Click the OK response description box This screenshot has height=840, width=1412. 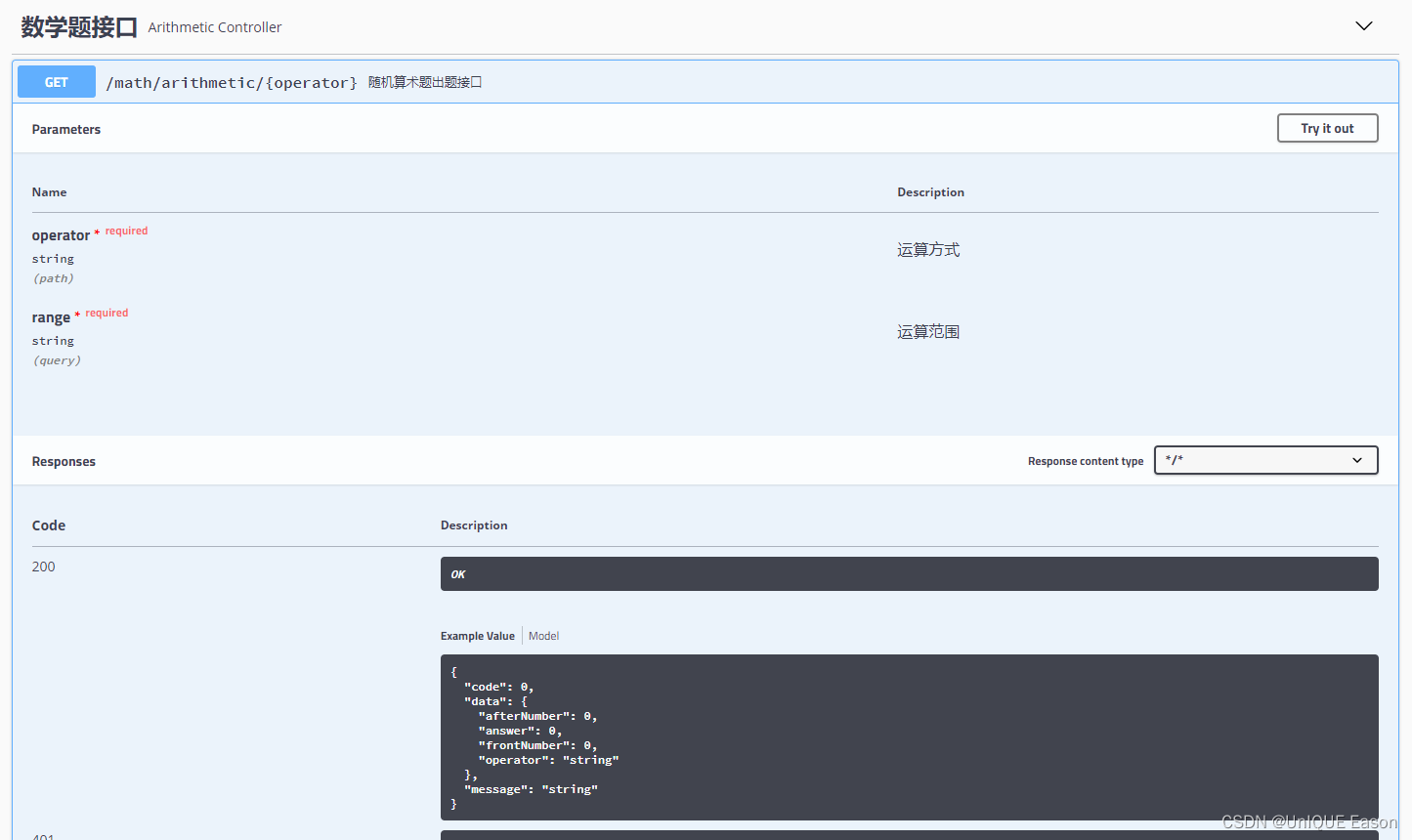909,574
